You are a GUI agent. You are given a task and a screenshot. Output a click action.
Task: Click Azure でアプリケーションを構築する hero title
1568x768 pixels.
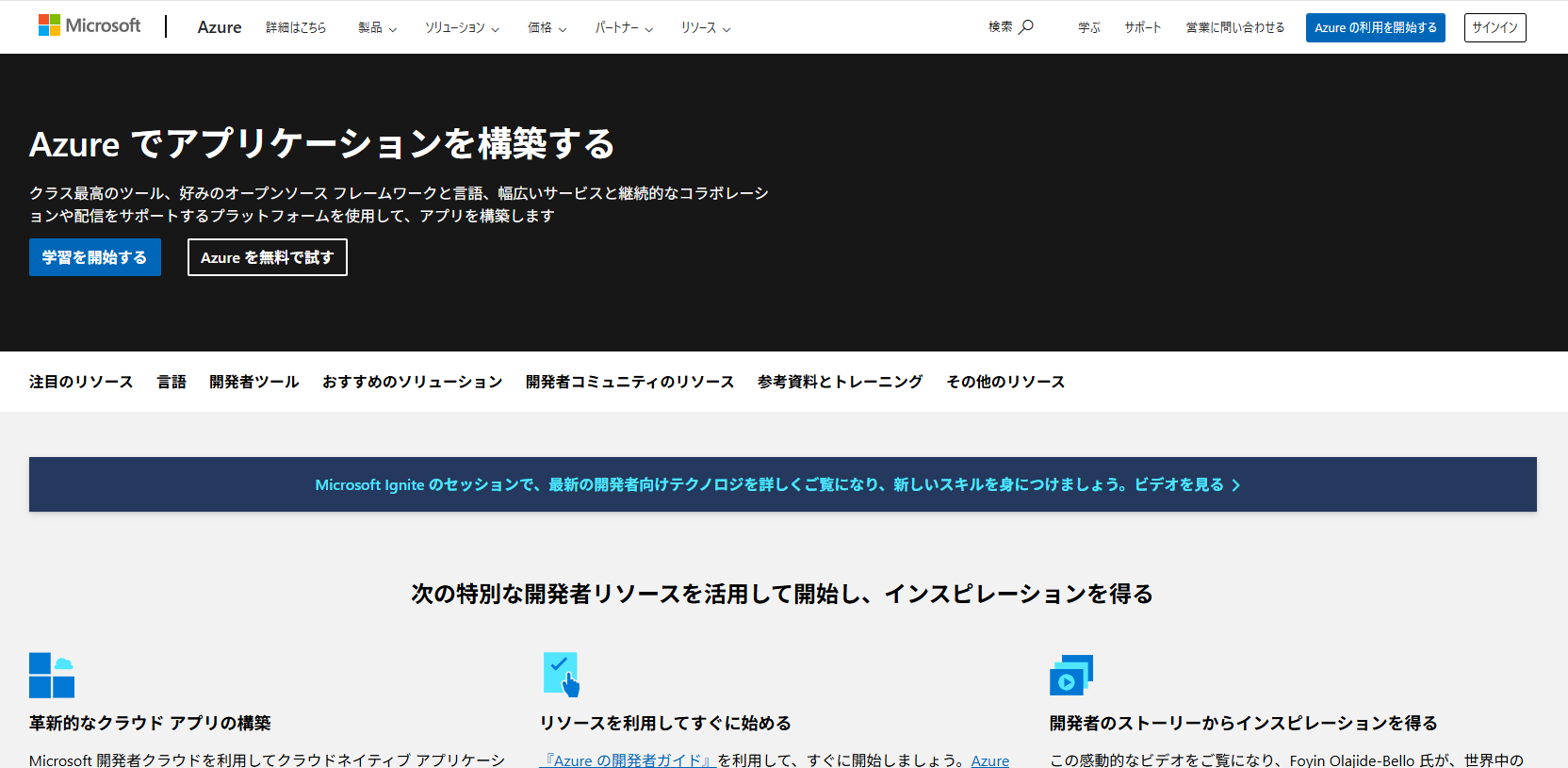pyautogui.click(x=322, y=144)
